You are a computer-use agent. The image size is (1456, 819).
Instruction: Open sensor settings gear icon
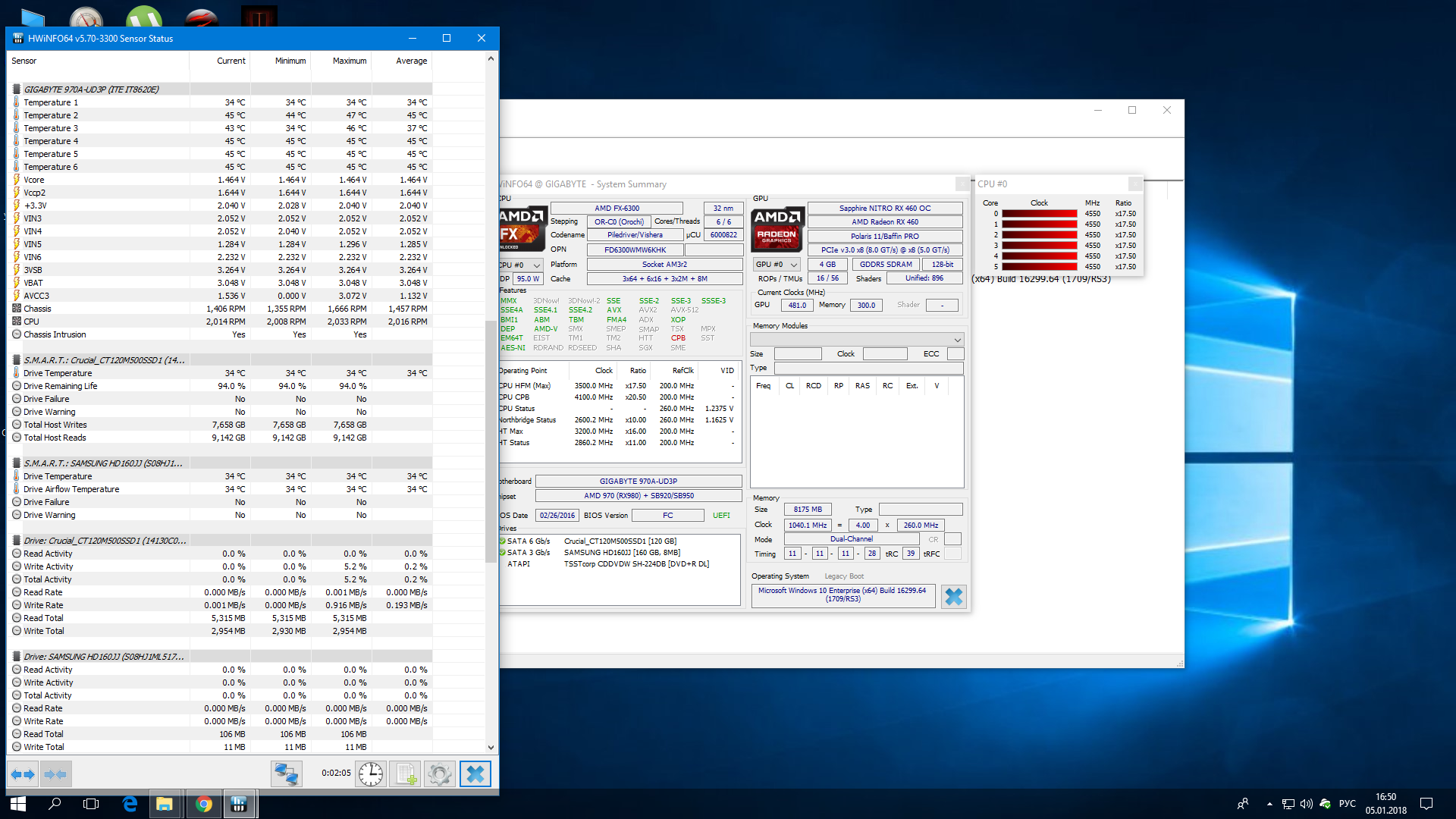click(x=440, y=774)
